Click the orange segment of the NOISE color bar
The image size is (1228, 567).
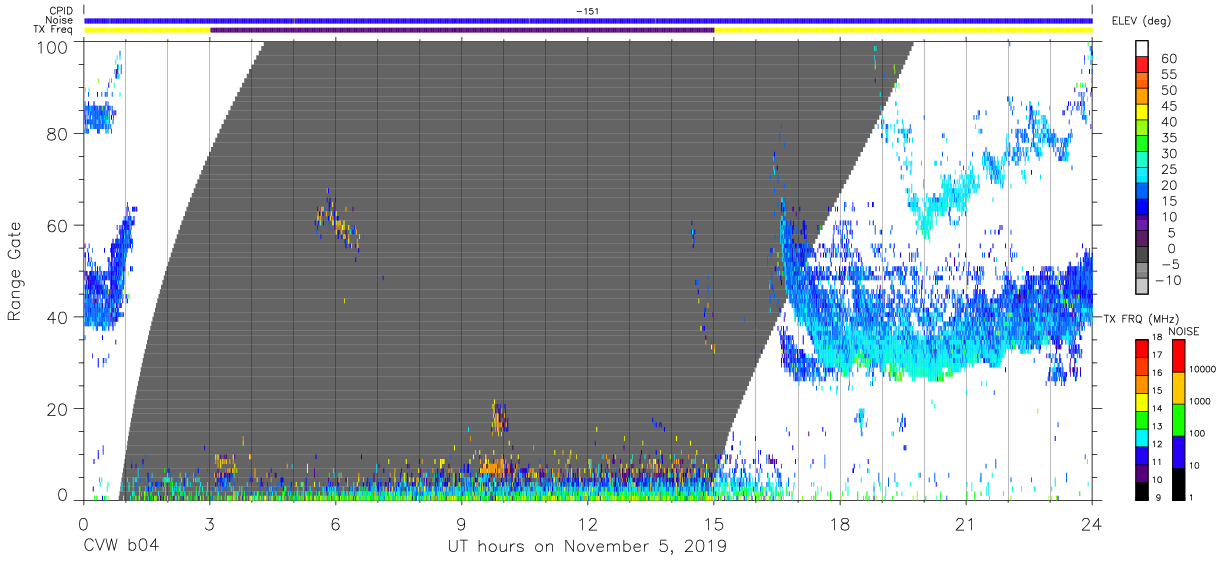1178,388
